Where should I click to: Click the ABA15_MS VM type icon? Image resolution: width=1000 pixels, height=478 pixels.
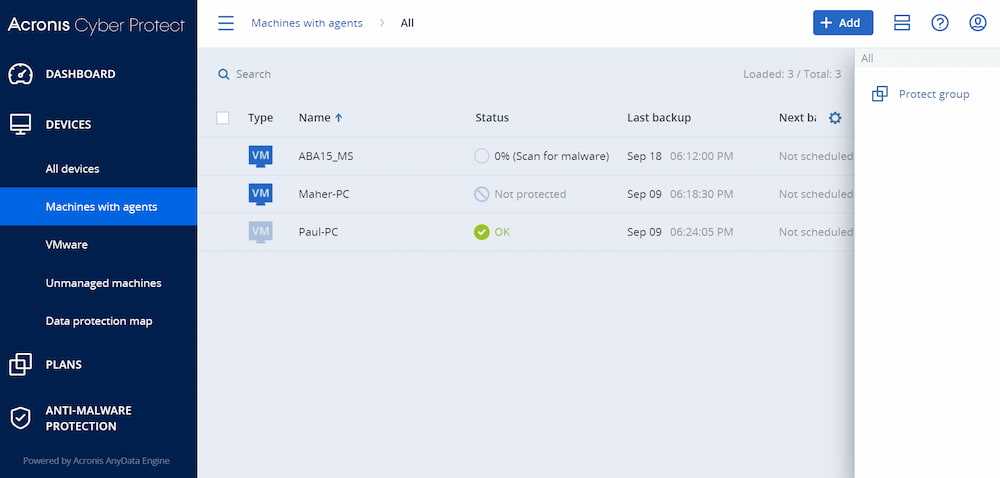(260, 156)
